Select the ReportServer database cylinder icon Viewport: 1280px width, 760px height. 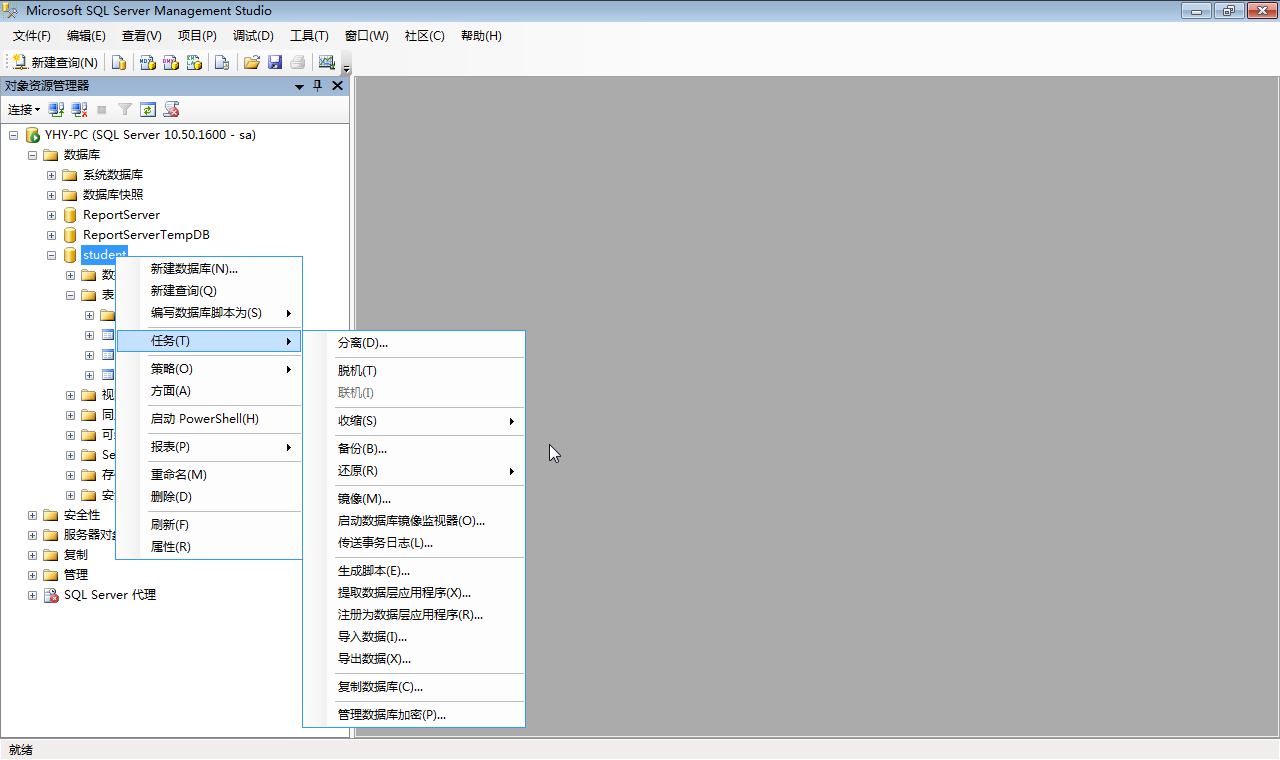tap(70, 215)
